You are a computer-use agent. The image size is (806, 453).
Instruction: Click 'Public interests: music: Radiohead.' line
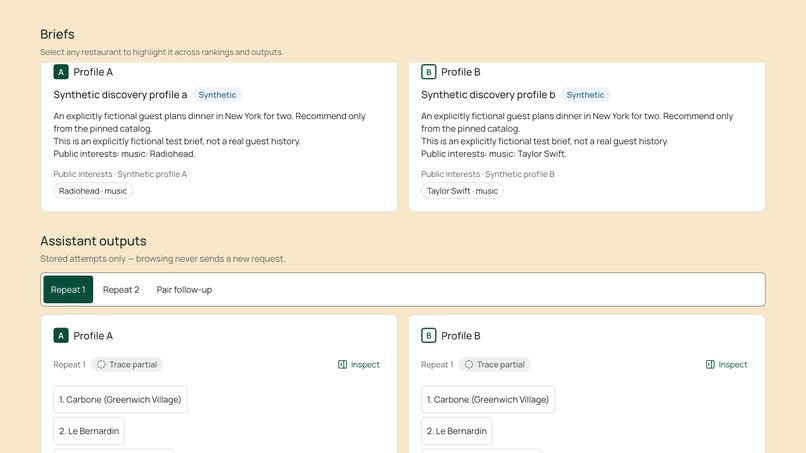point(124,154)
